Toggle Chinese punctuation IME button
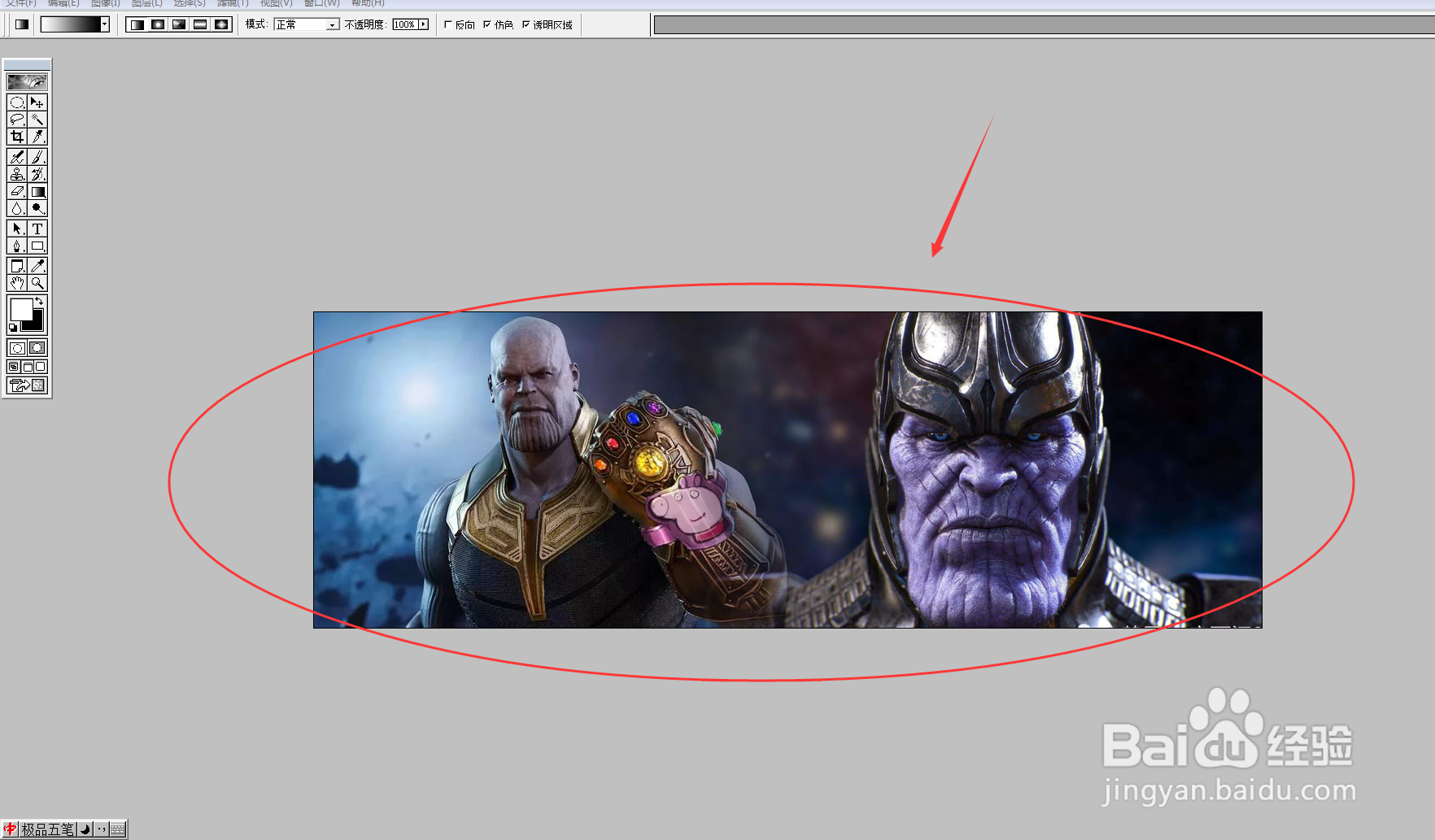This screenshot has height=840, width=1435. (101, 829)
